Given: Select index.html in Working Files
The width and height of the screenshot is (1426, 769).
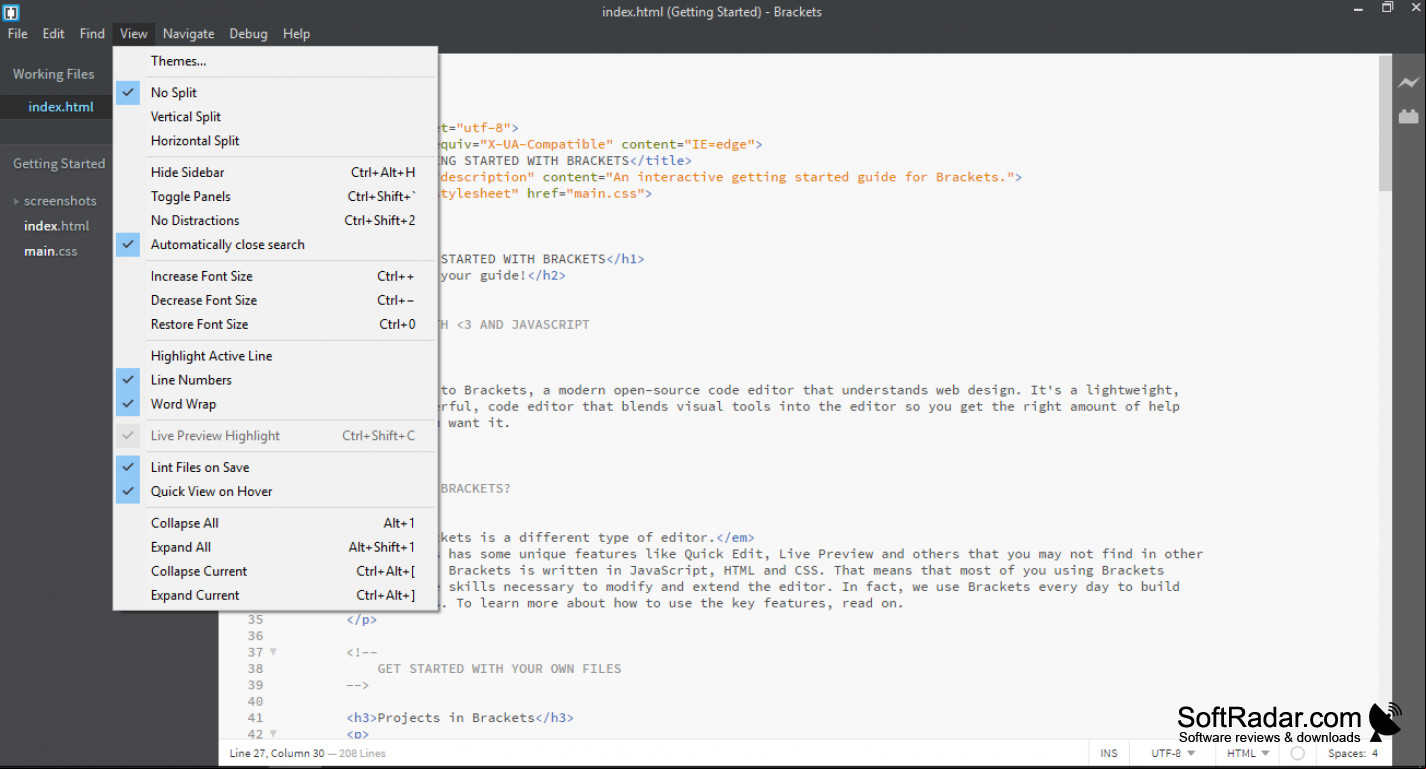Looking at the screenshot, I should coord(61,107).
